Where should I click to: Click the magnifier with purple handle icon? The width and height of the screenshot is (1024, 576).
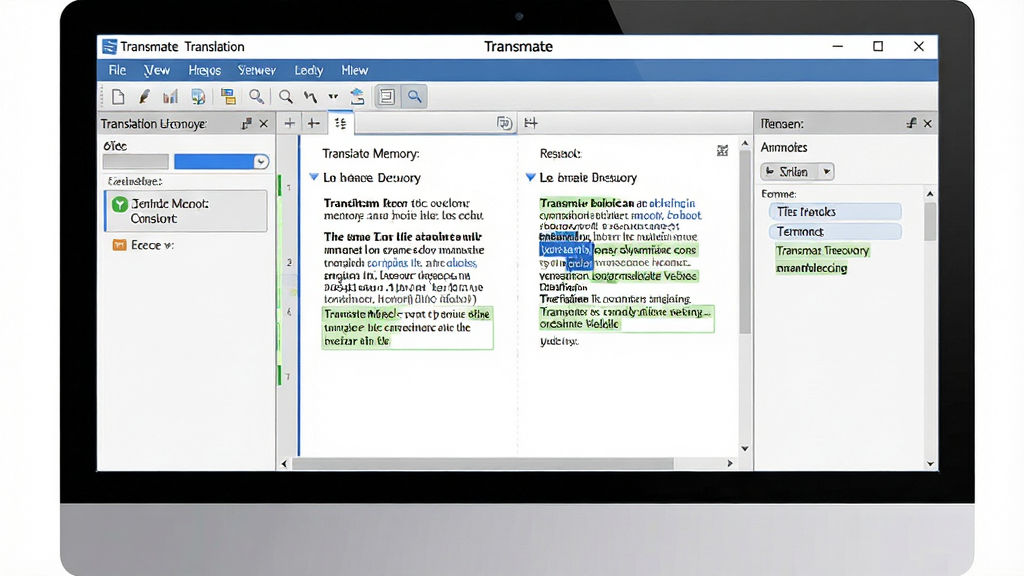click(x=257, y=97)
